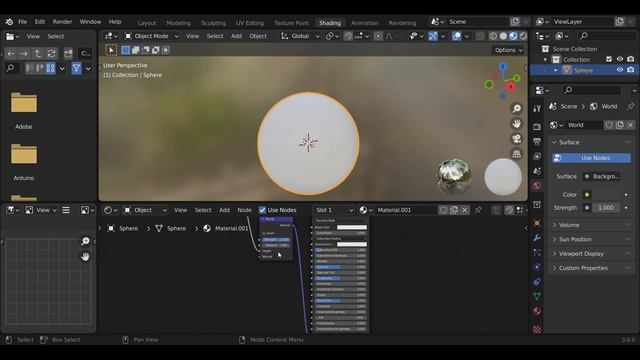Image resolution: width=640 pixels, height=360 pixels.
Task: Toggle Sphere visibility eye icon
Action: click(x=620, y=70)
